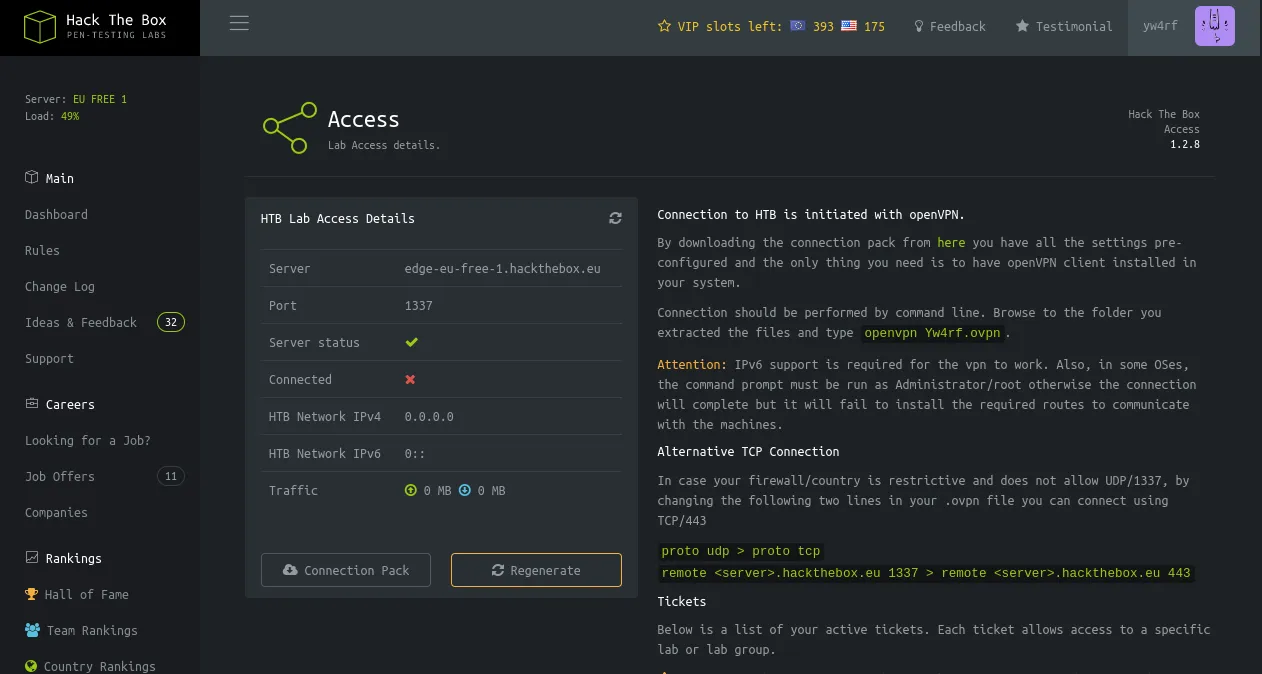Screen dimensions: 1262x674
Task: Click the Regenerate button
Action: coord(536,570)
